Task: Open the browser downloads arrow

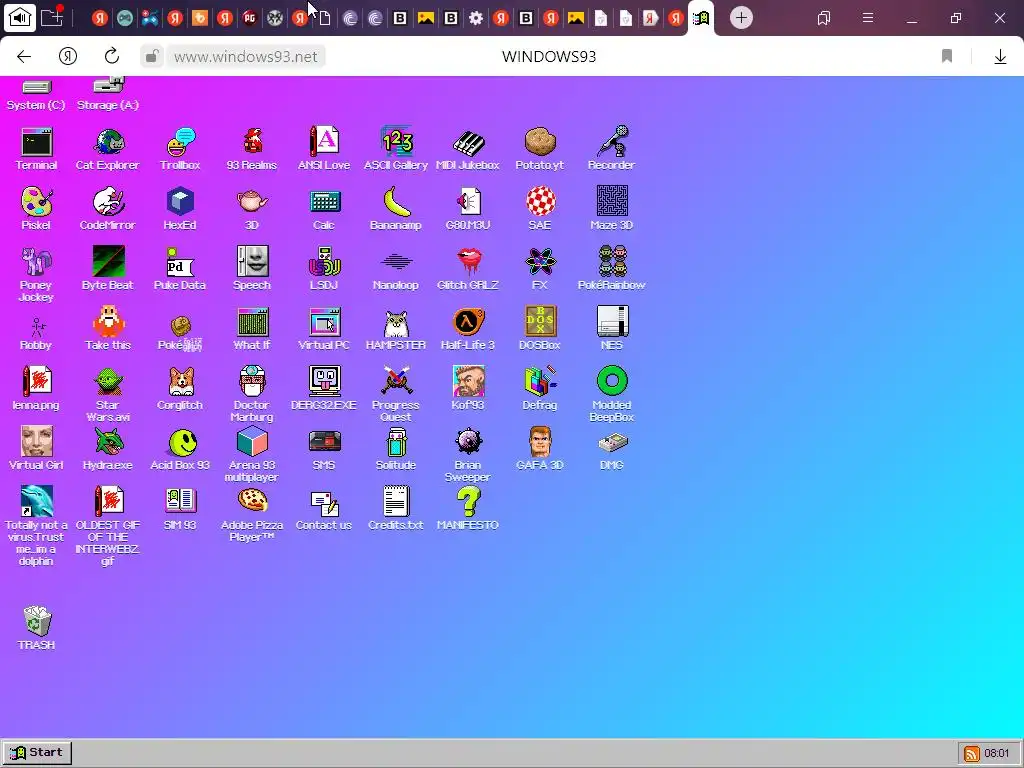Action: coord(1000,57)
